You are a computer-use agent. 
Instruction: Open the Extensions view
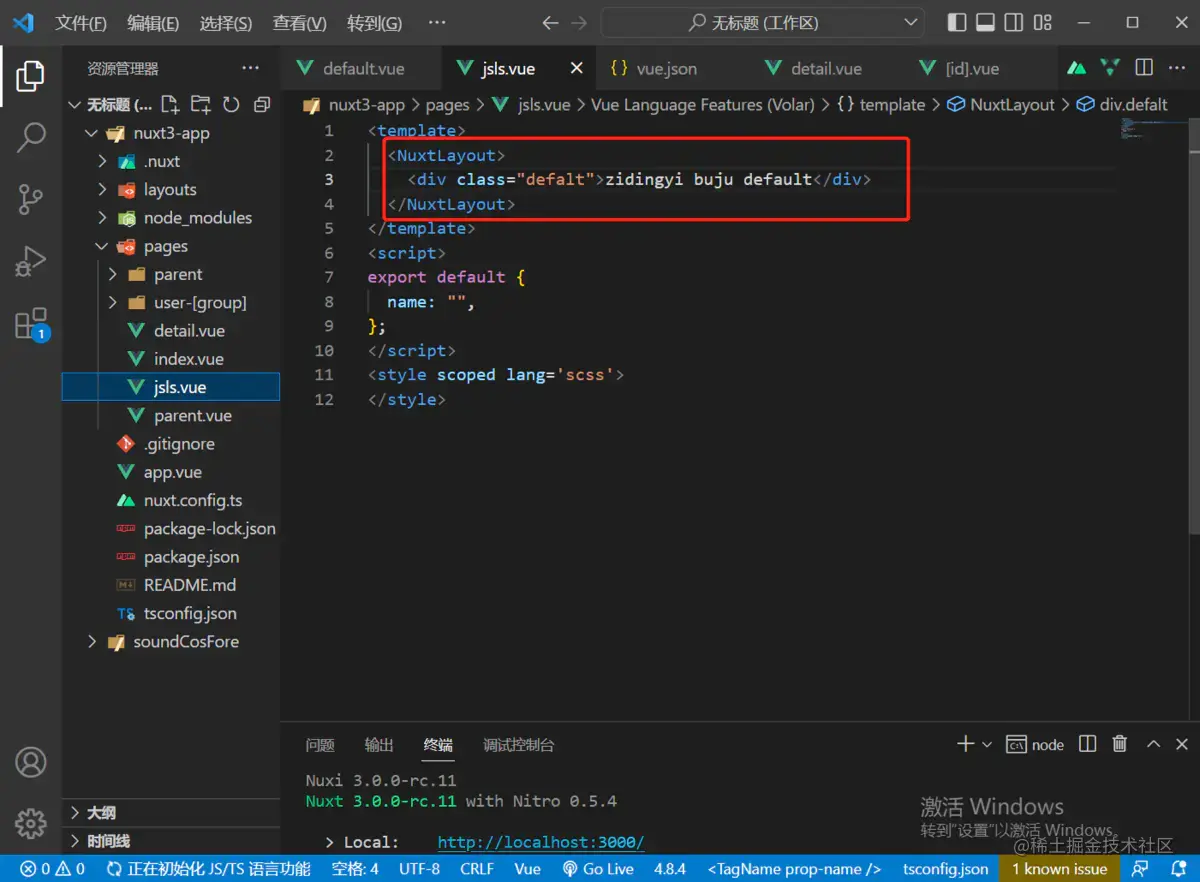(31, 324)
